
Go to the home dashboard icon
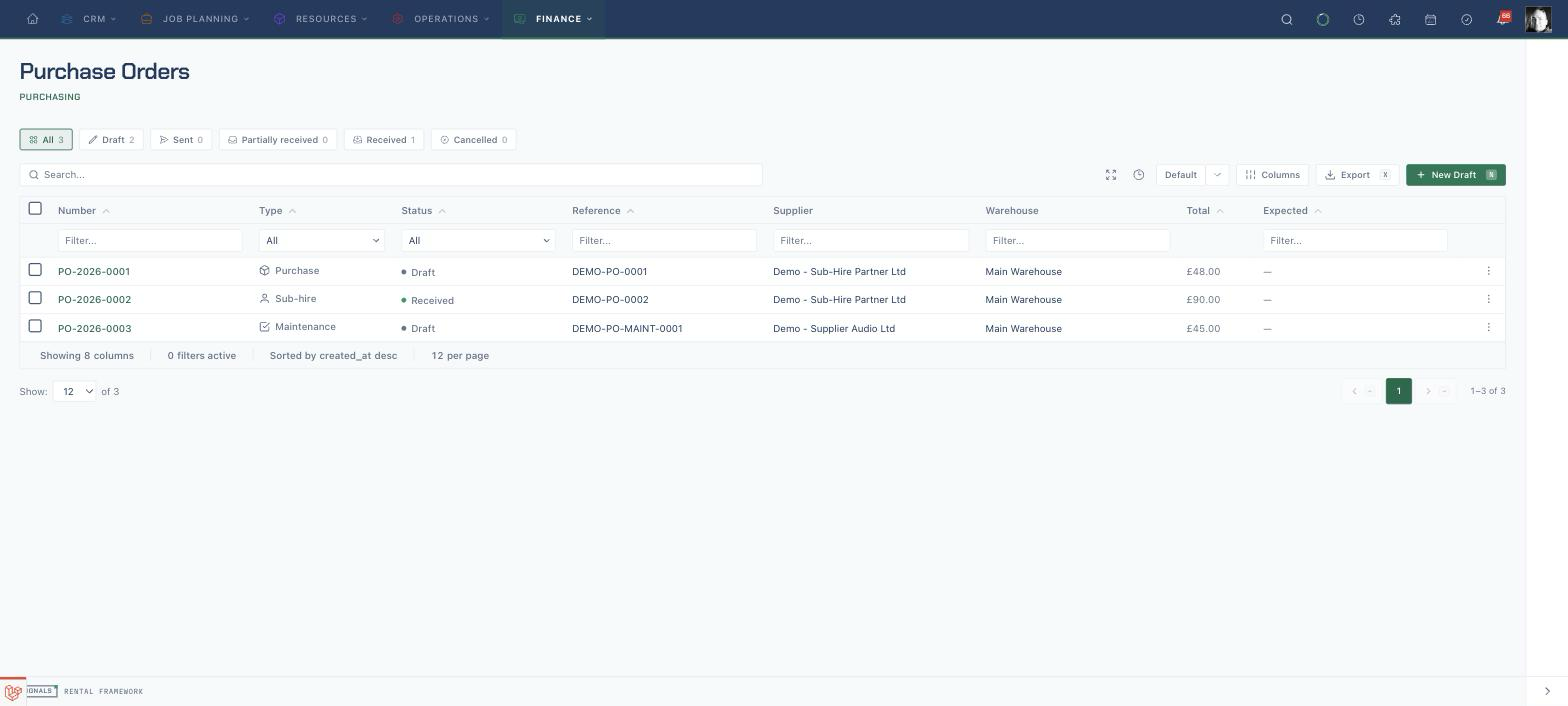click(33, 19)
